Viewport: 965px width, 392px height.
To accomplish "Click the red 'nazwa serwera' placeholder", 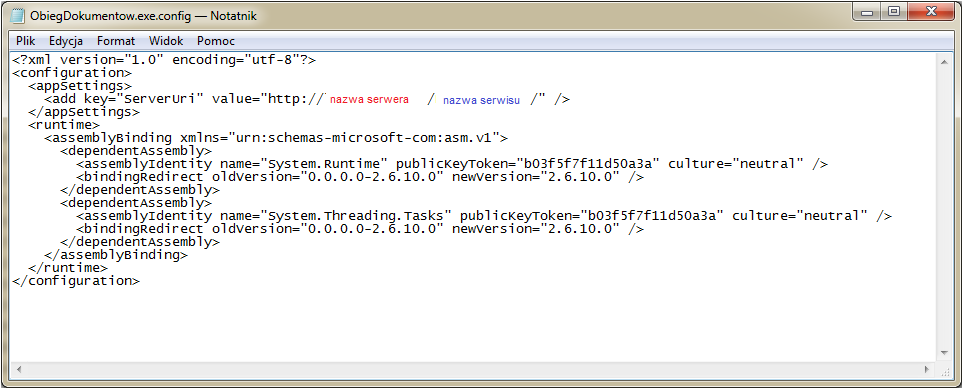I will [x=369, y=100].
